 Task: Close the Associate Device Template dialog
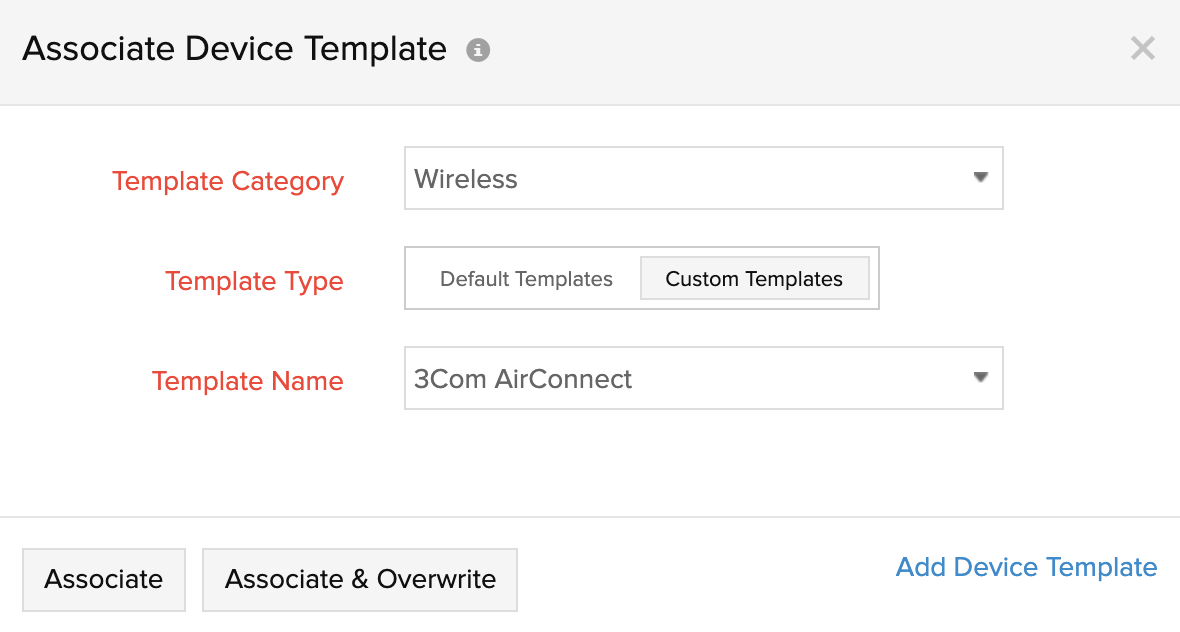(1142, 48)
